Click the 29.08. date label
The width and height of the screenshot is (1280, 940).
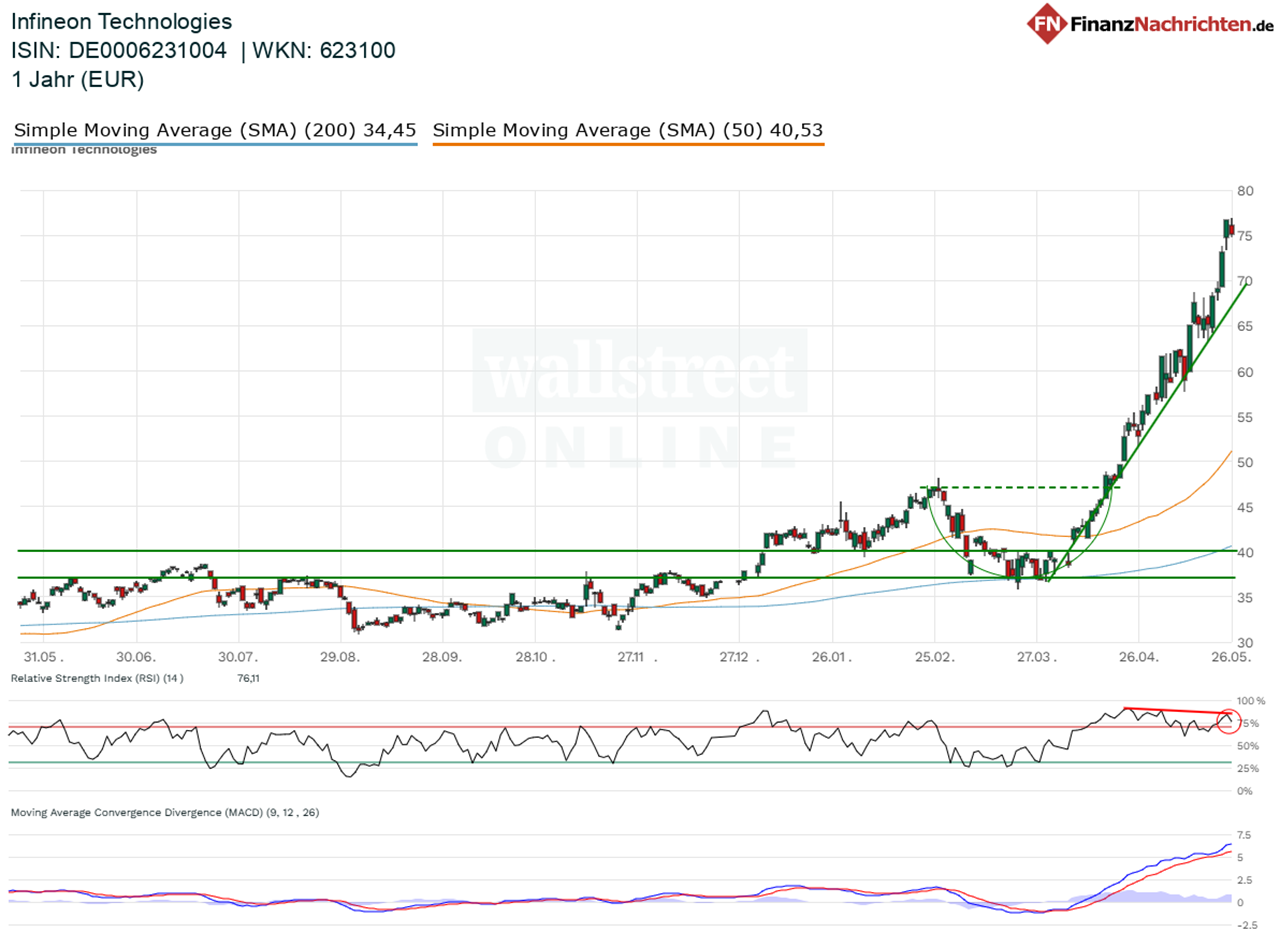coord(340,658)
